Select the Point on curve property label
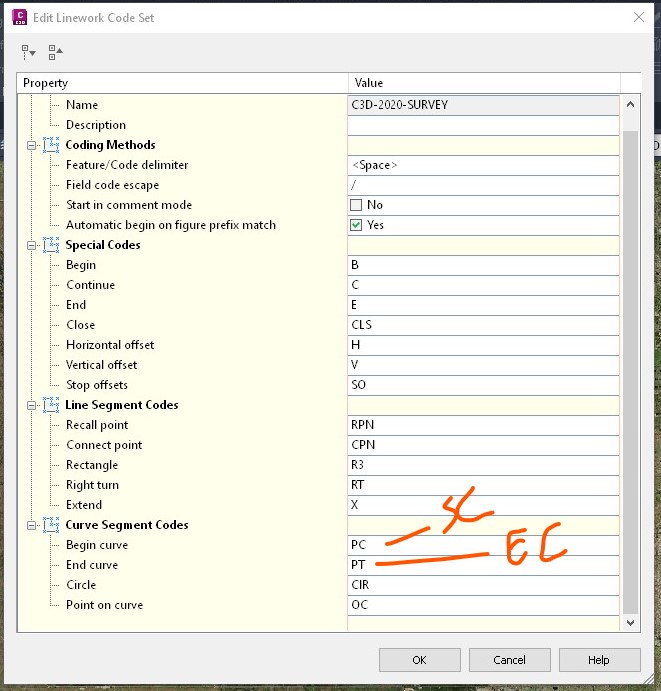Viewport: 661px width, 691px height. tap(104, 605)
